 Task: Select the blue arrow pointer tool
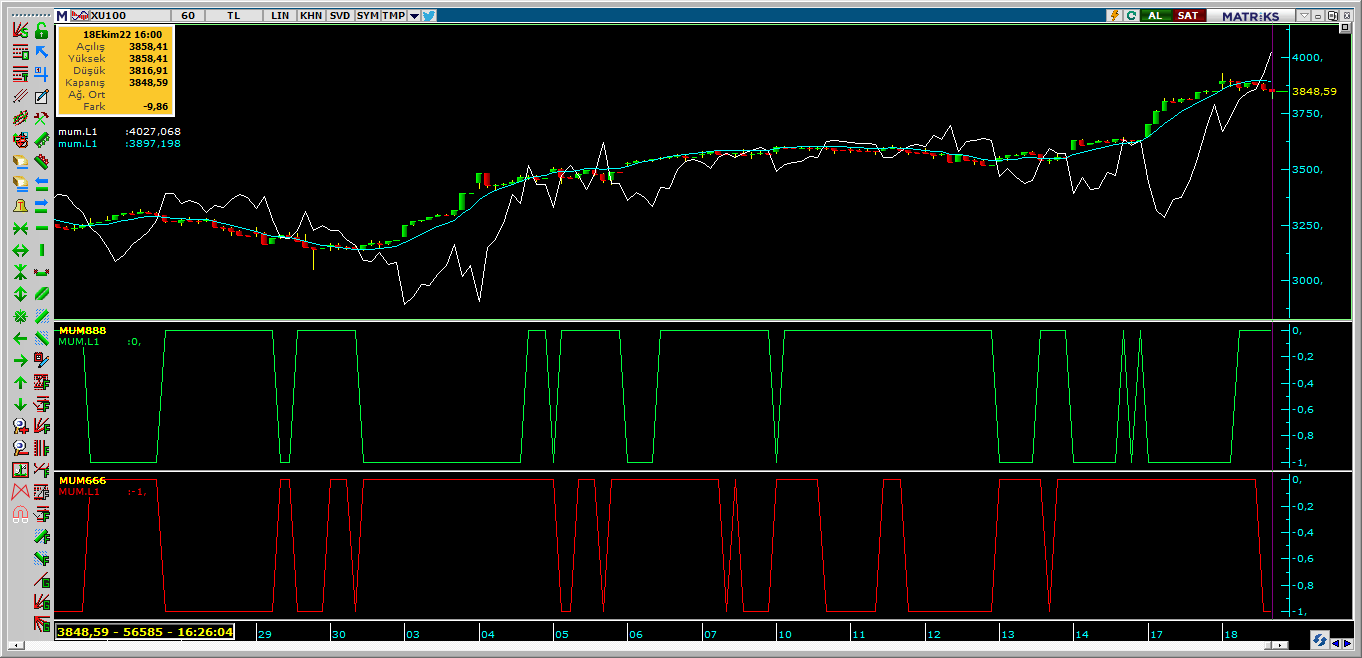[41, 52]
